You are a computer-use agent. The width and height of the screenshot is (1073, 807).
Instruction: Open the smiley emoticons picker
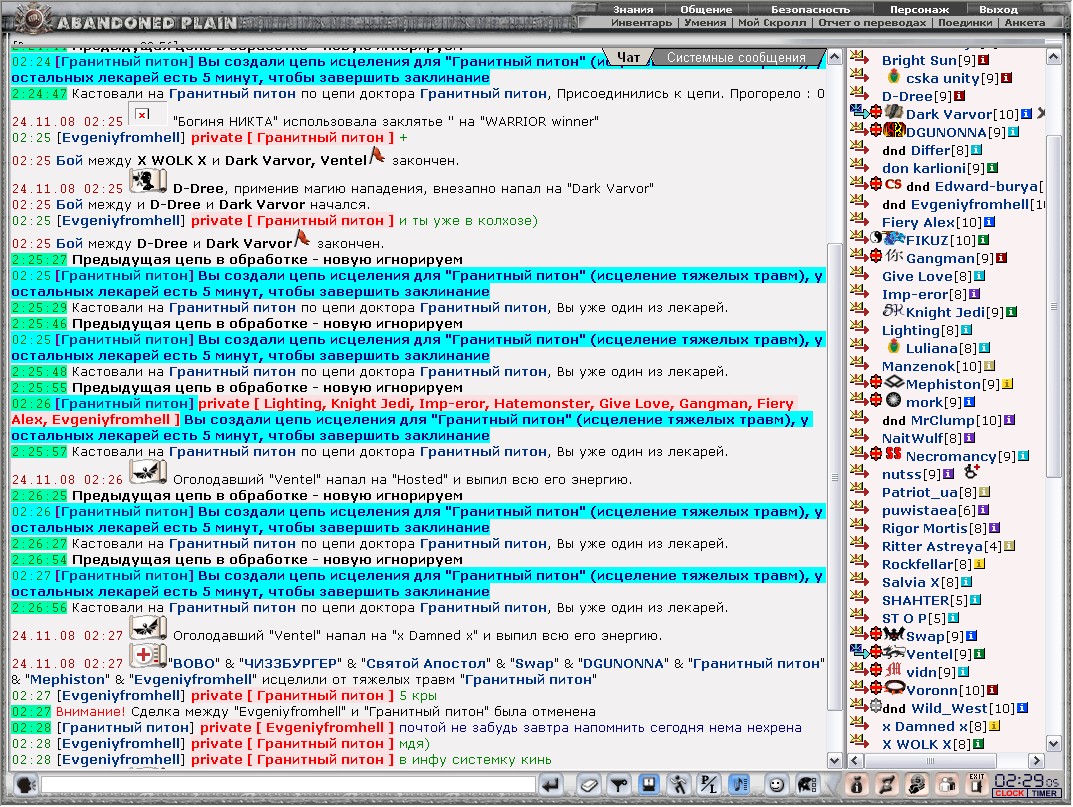click(x=776, y=784)
